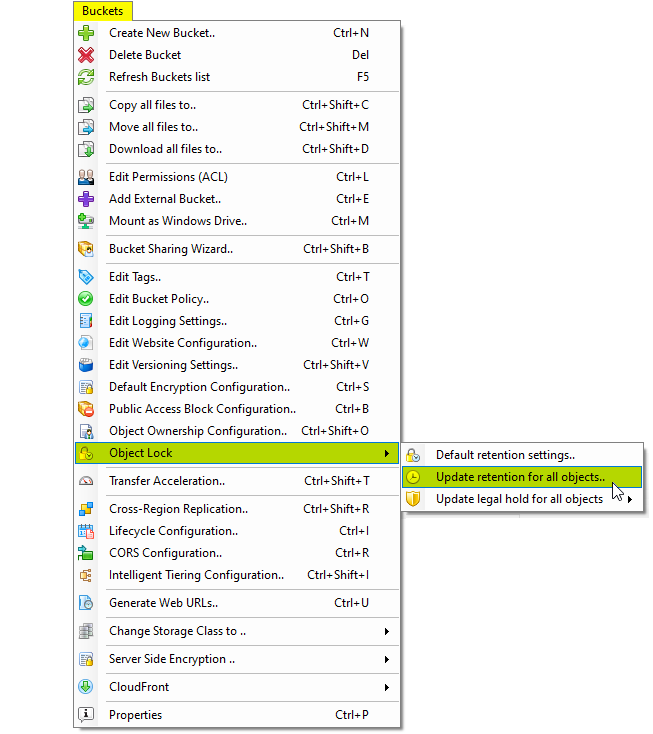The image size is (653, 734).
Task: Click the Properties info icon
Action: tap(86, 715)
